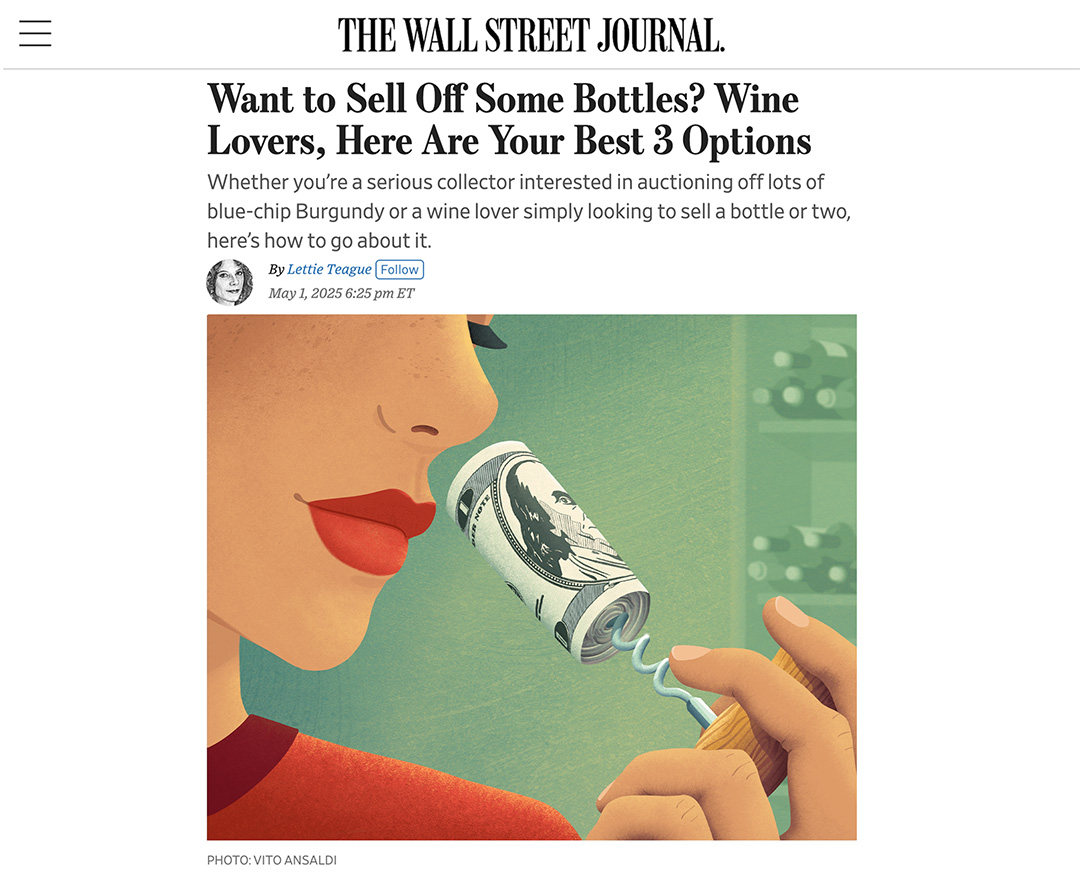Click the author's portrait avatar
This screenshot has width=1080, height=876.
tap(229, 282)
